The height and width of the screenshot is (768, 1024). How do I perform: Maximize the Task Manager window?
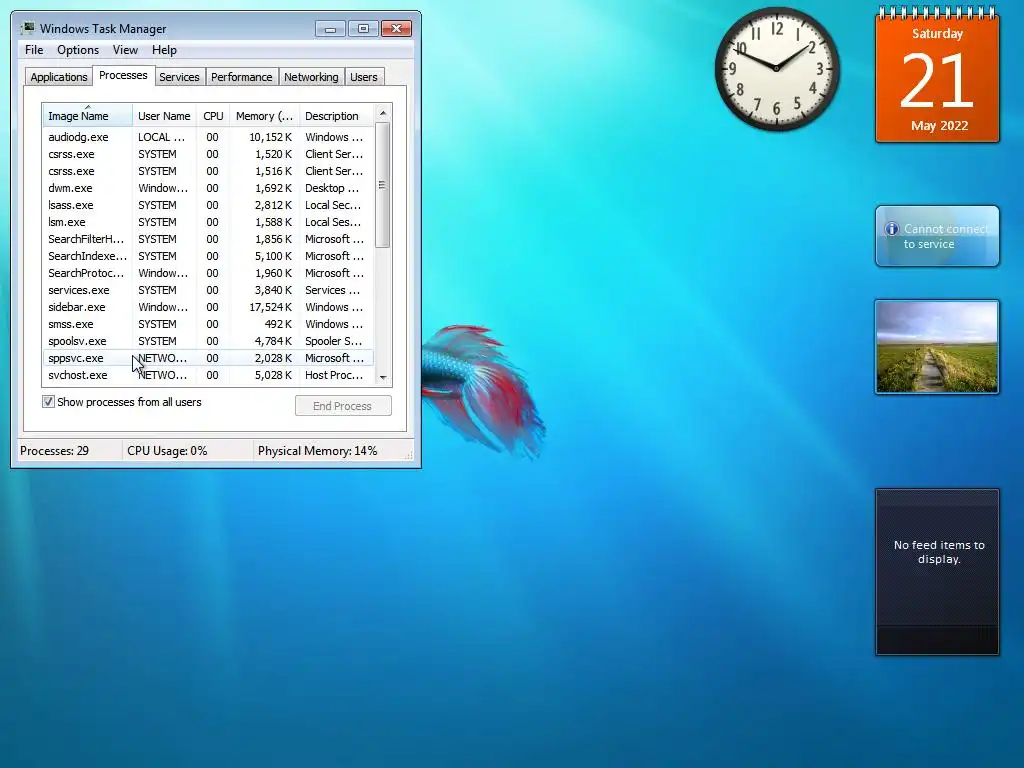[363, 29]
